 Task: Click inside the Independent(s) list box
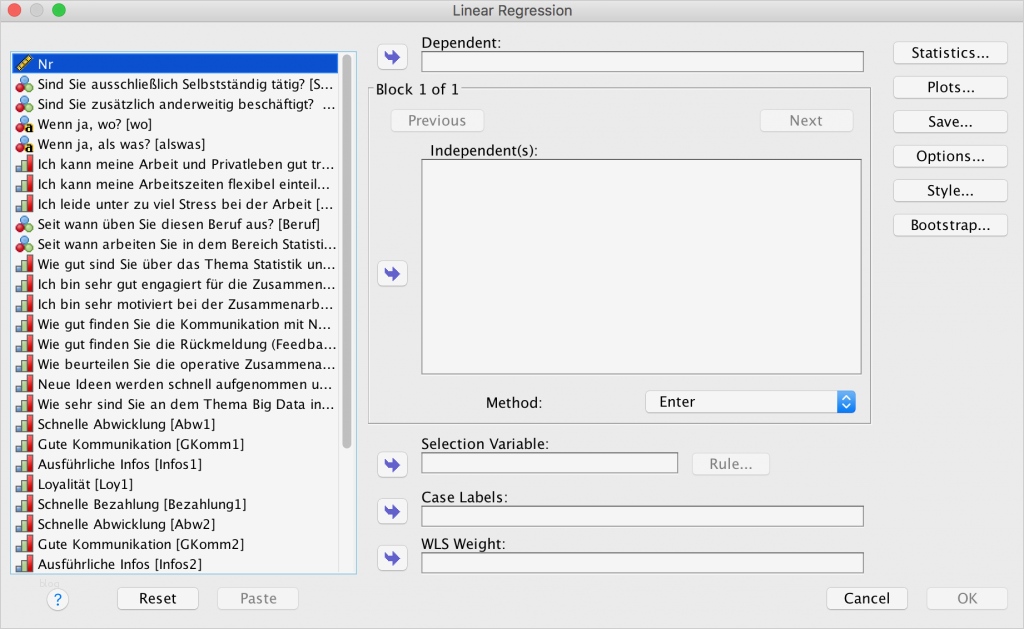[641, 266]
